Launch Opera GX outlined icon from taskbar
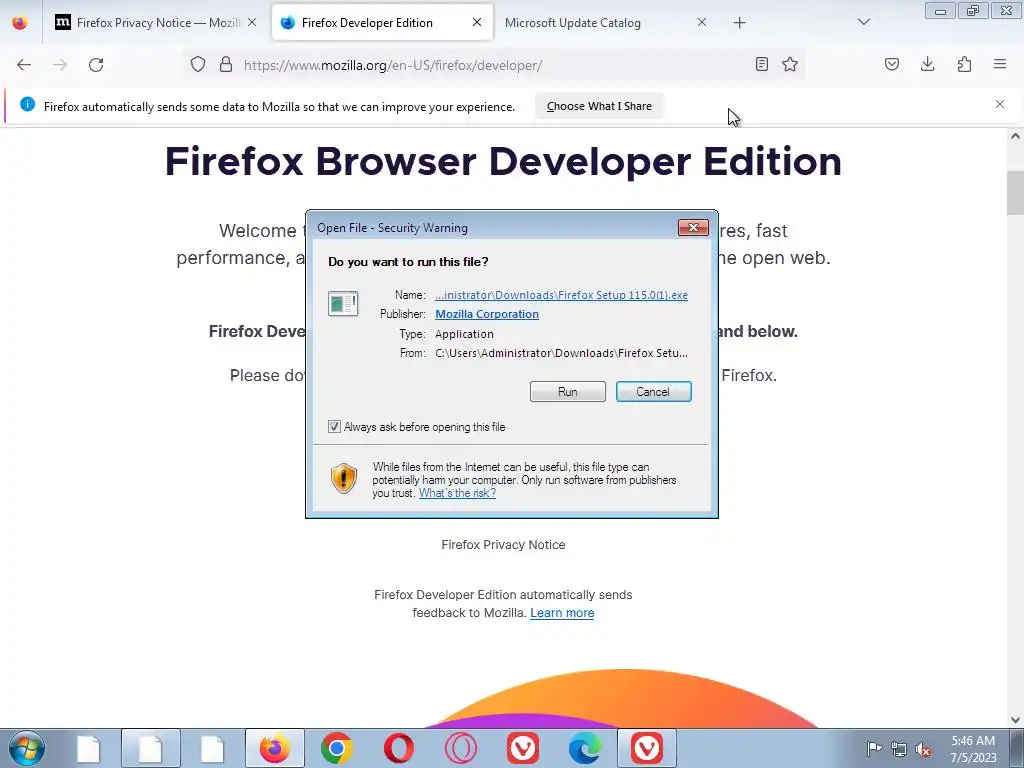1024x768 pixels. pos(461,748)
